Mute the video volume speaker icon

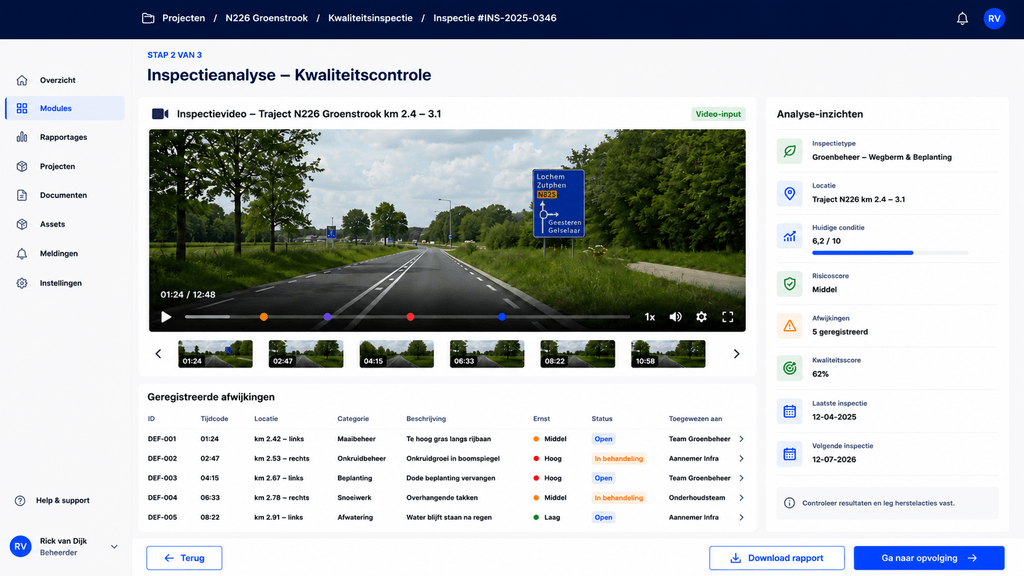[x=675, y=317]
